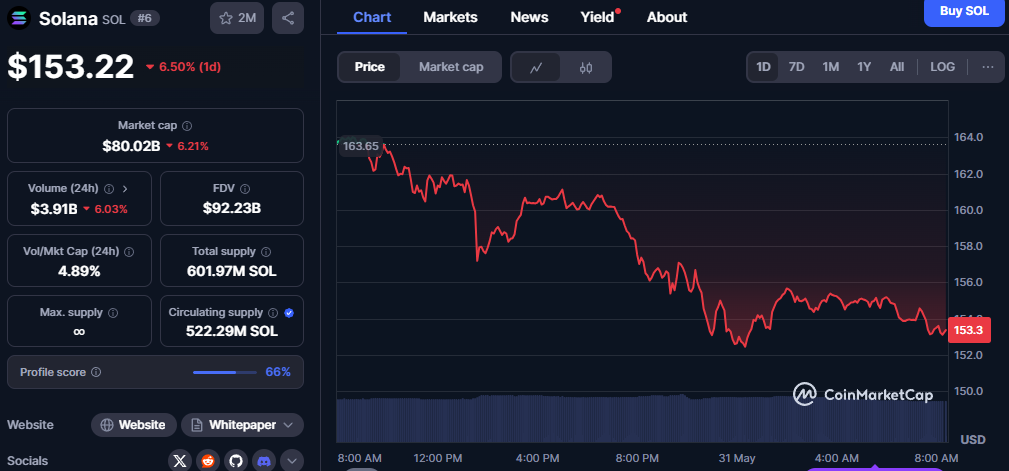Click the 522.29M SOL circulating supply value
This screenshot has height=471, width=1009.
pyautogui.click(x=232, y=331)
